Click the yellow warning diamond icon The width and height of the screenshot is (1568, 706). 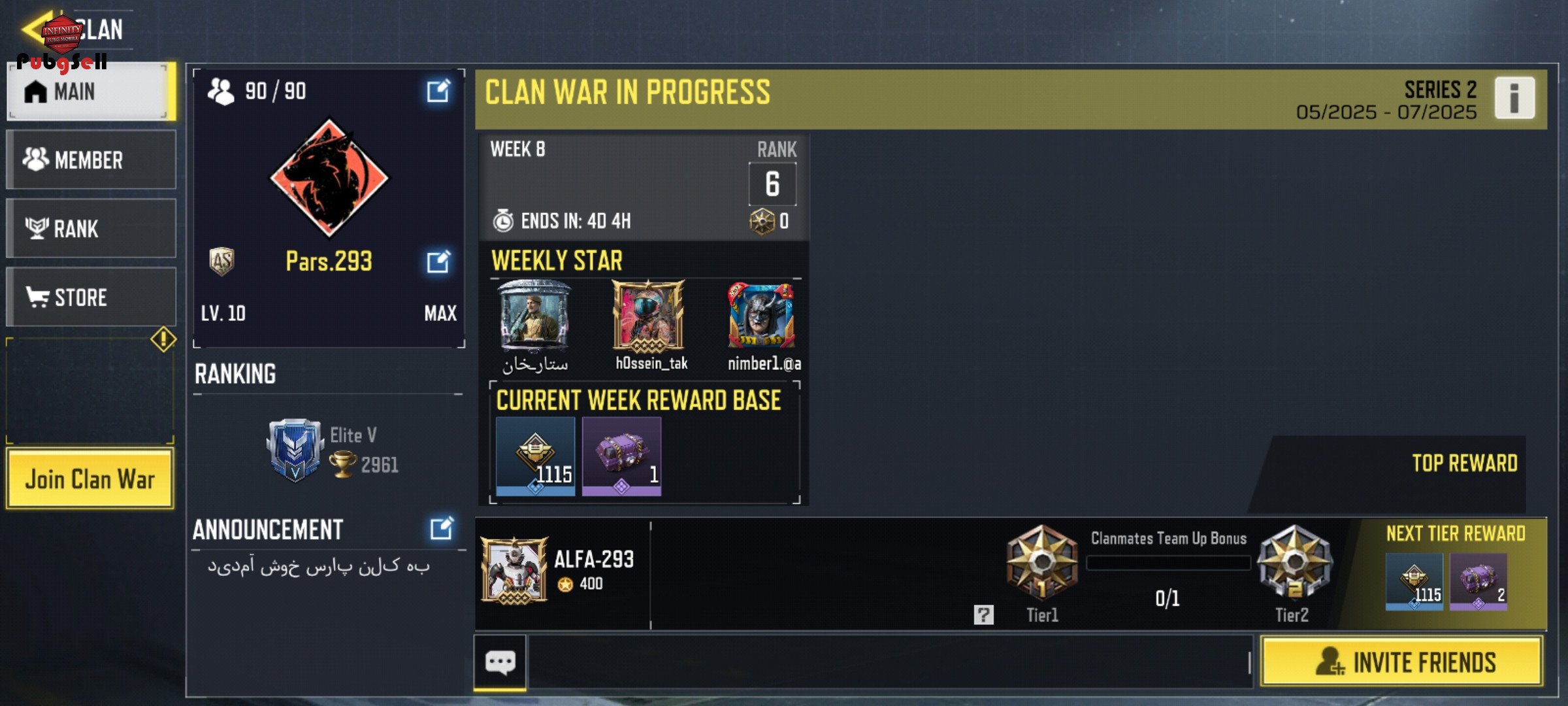click(163, 339)
